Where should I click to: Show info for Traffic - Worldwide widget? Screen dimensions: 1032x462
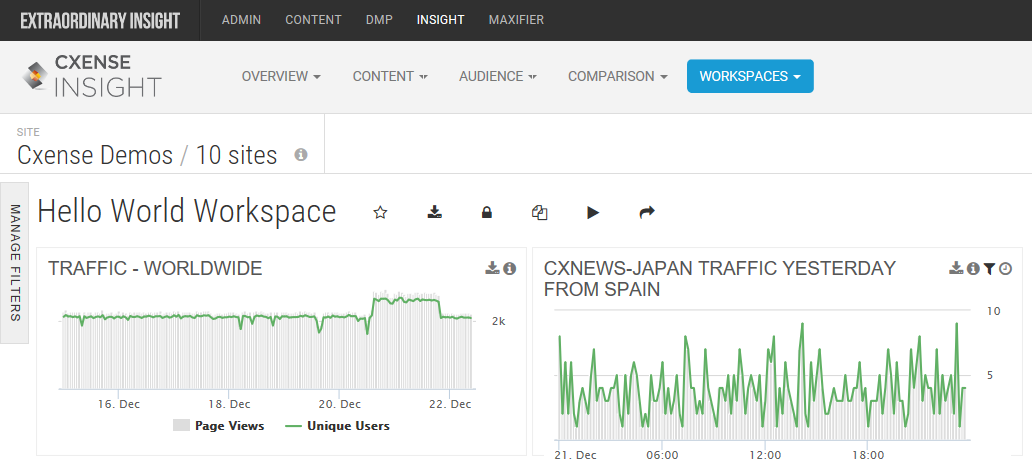(509, 268)
